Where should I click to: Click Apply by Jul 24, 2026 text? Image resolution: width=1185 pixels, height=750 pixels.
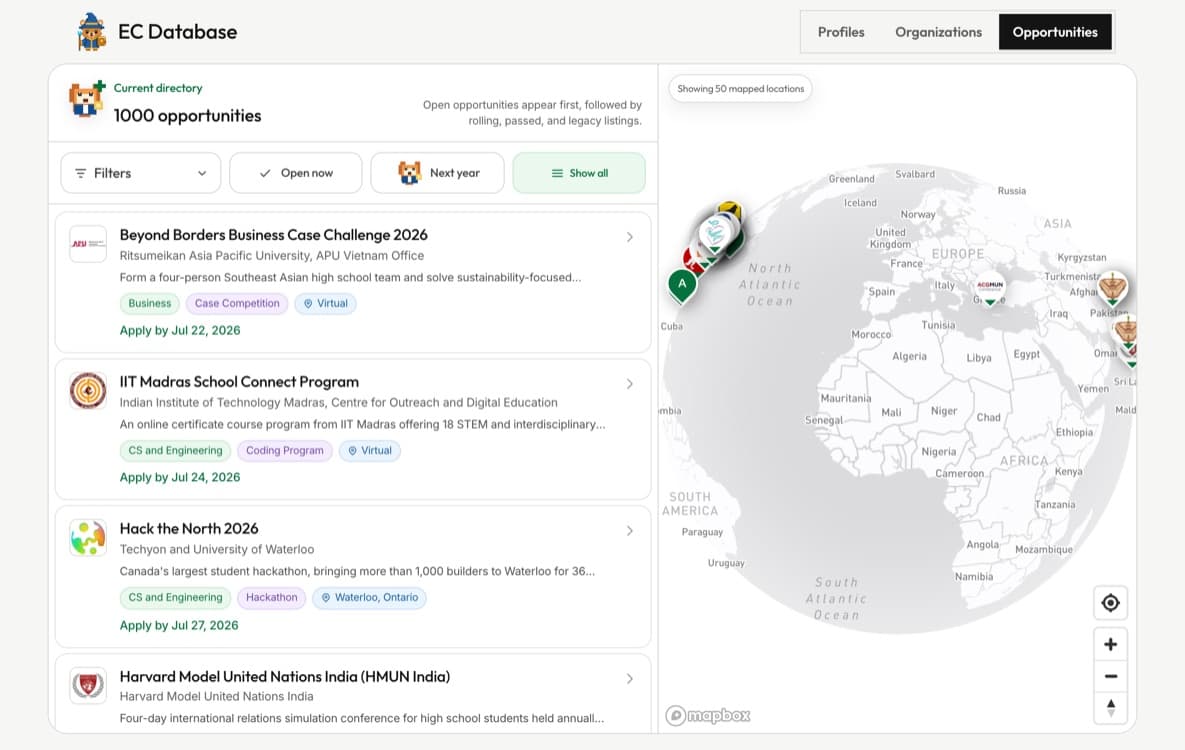(x=180, y=477)
